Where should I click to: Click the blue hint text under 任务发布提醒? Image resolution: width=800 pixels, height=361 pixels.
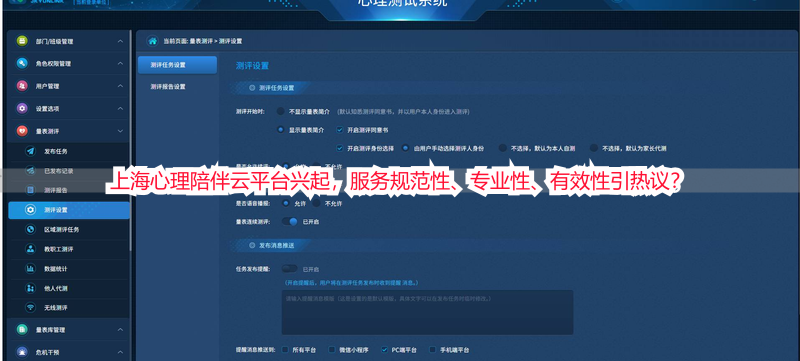pyautogui.click(x=352, y=282)
